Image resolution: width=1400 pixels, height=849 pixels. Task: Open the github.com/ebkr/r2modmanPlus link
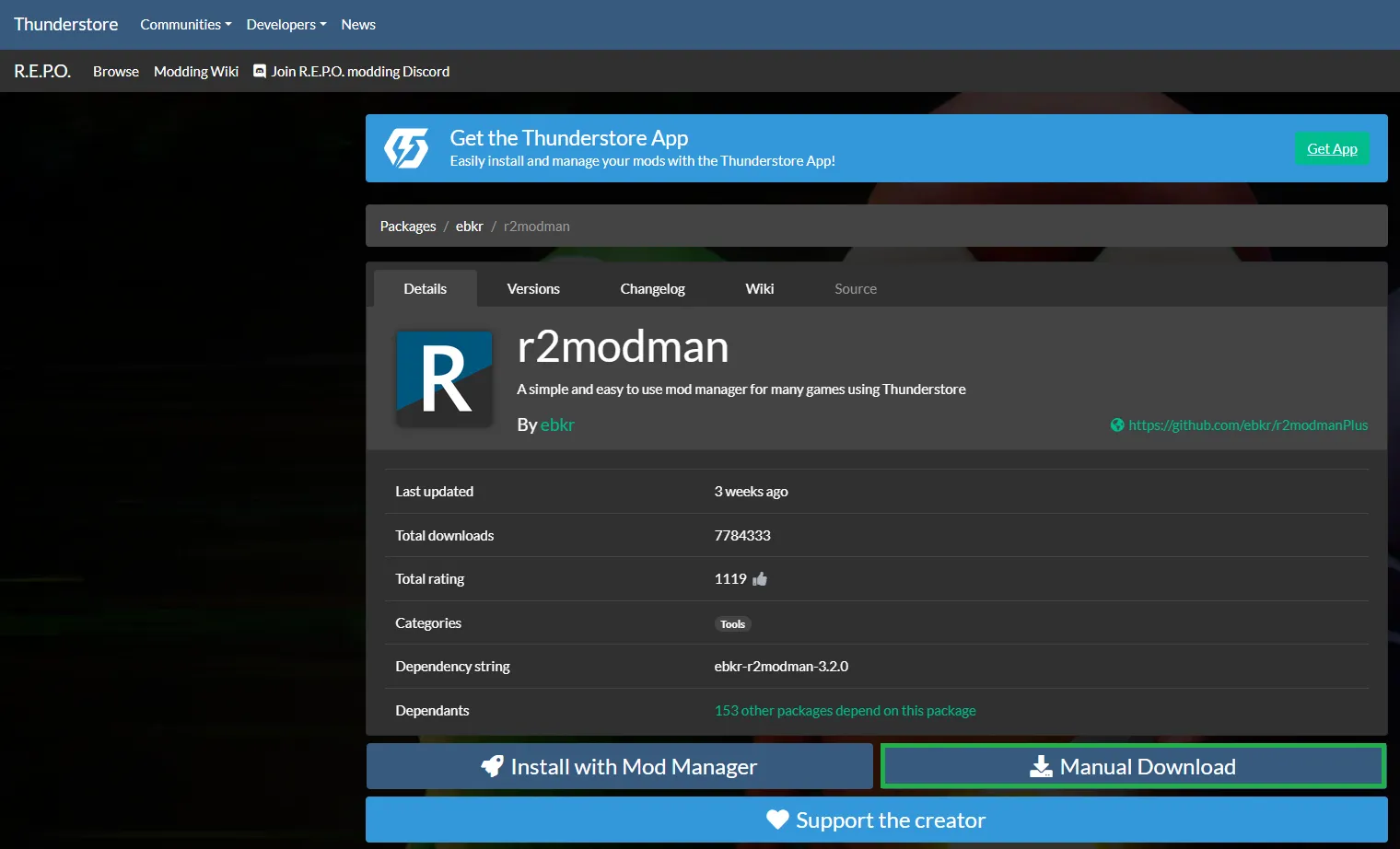pos(1248,425)
